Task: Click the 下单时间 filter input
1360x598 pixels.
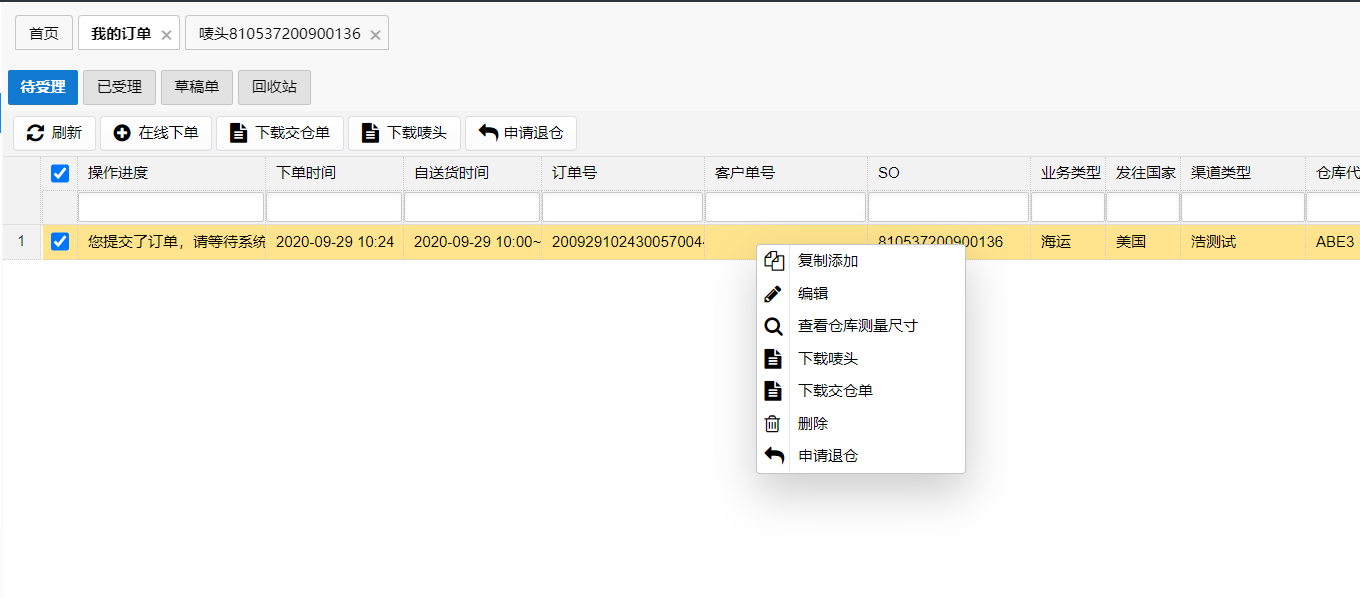Action: tap(334, 207)
